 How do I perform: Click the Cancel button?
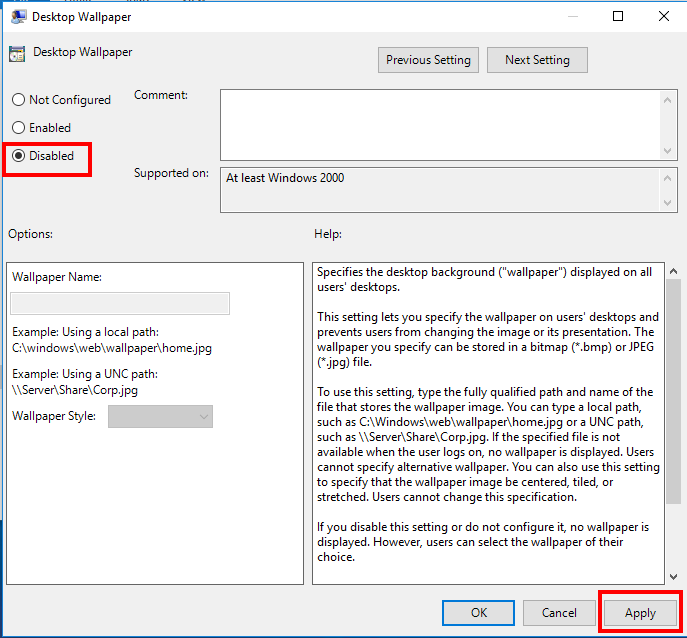pyautogui.click(x=559, y=613)
